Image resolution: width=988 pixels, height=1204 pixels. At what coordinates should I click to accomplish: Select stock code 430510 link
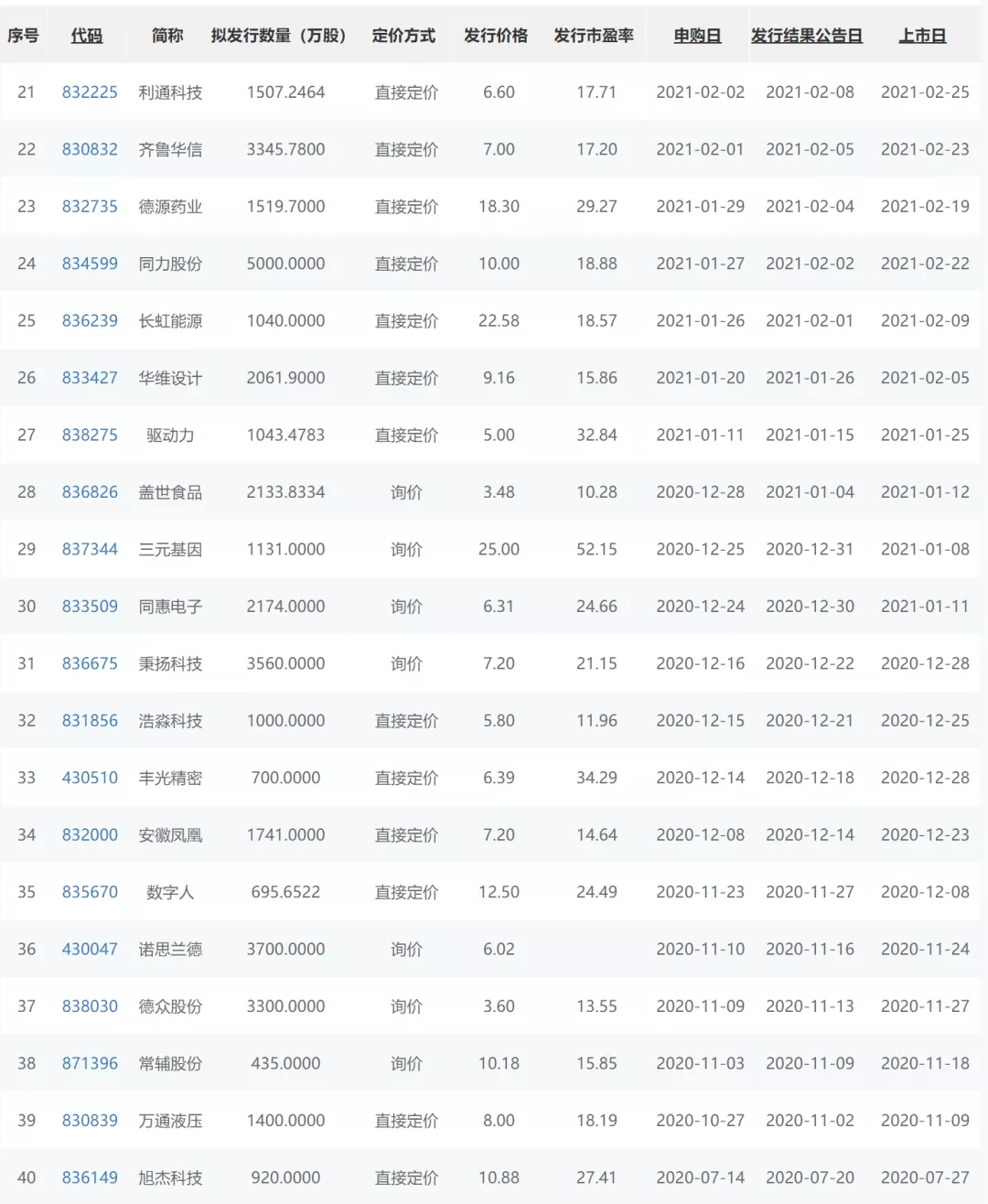90,778
